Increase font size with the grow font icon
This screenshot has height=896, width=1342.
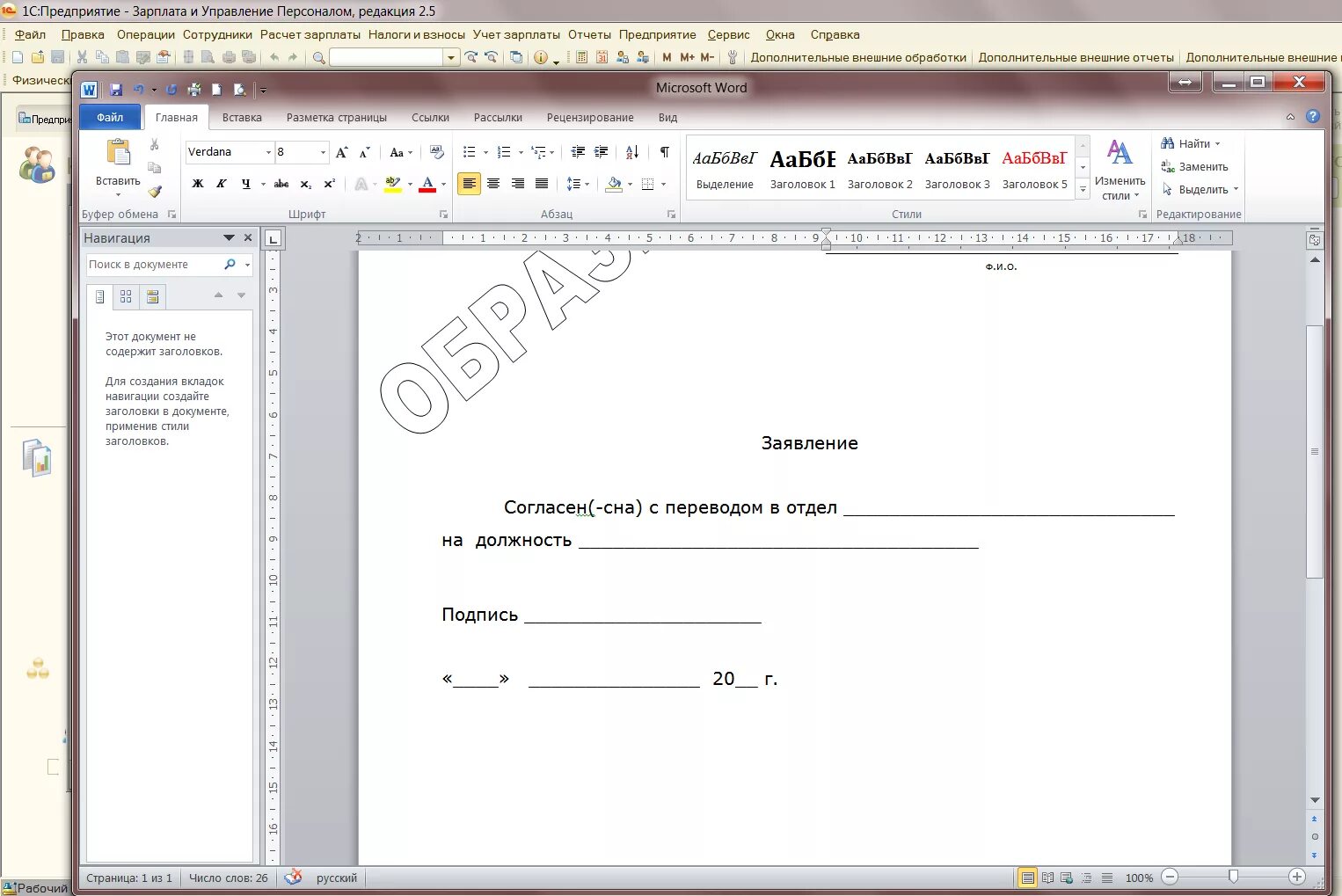(342, 152)
